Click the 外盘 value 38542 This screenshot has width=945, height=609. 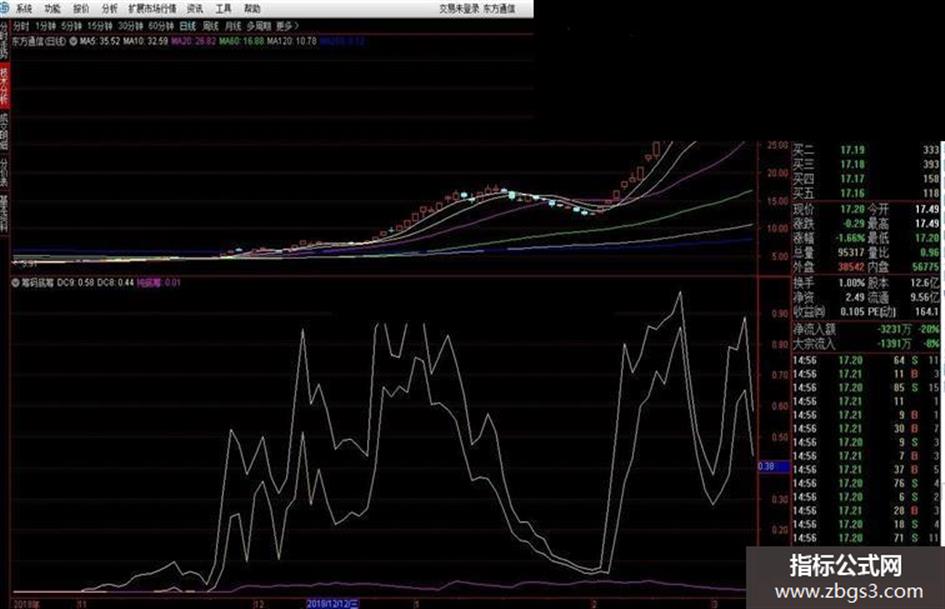point(852,267)
